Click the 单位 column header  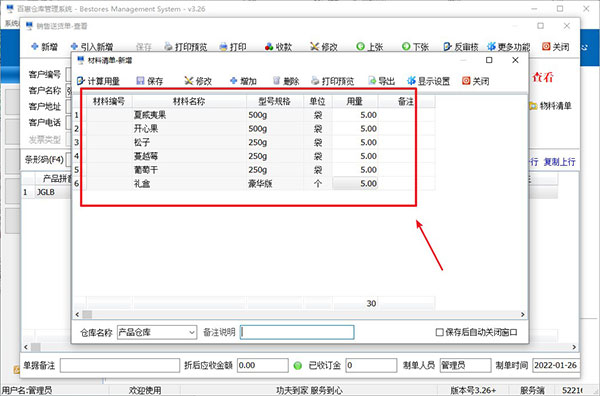[318, 101]
